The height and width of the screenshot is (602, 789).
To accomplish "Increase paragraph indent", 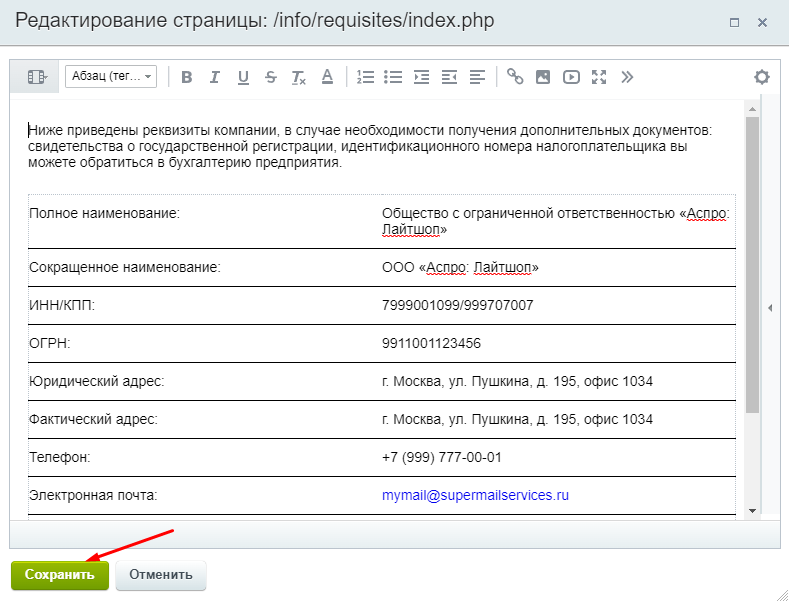I will pos(421,77).
